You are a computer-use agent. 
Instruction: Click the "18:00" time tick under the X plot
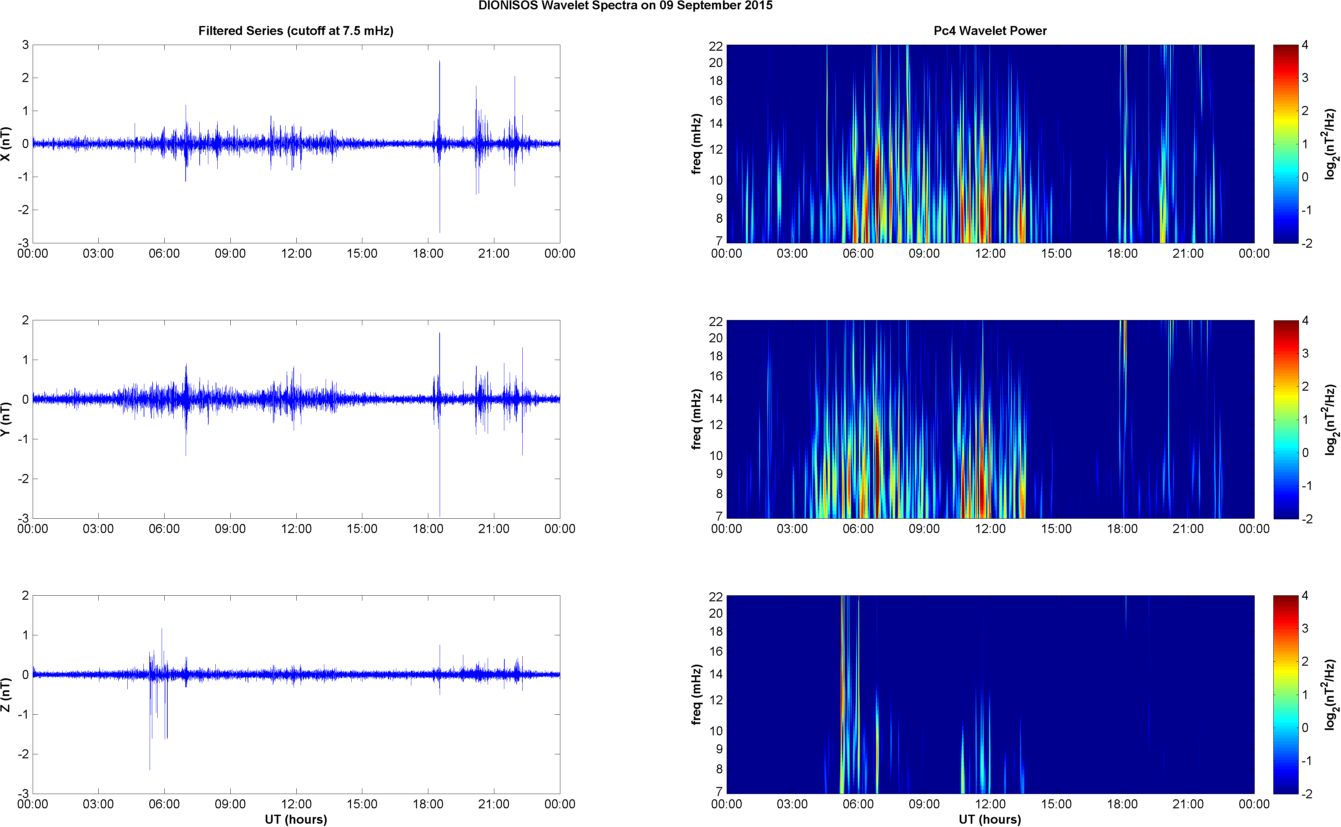pyautogui.click(x=428, y=254)
